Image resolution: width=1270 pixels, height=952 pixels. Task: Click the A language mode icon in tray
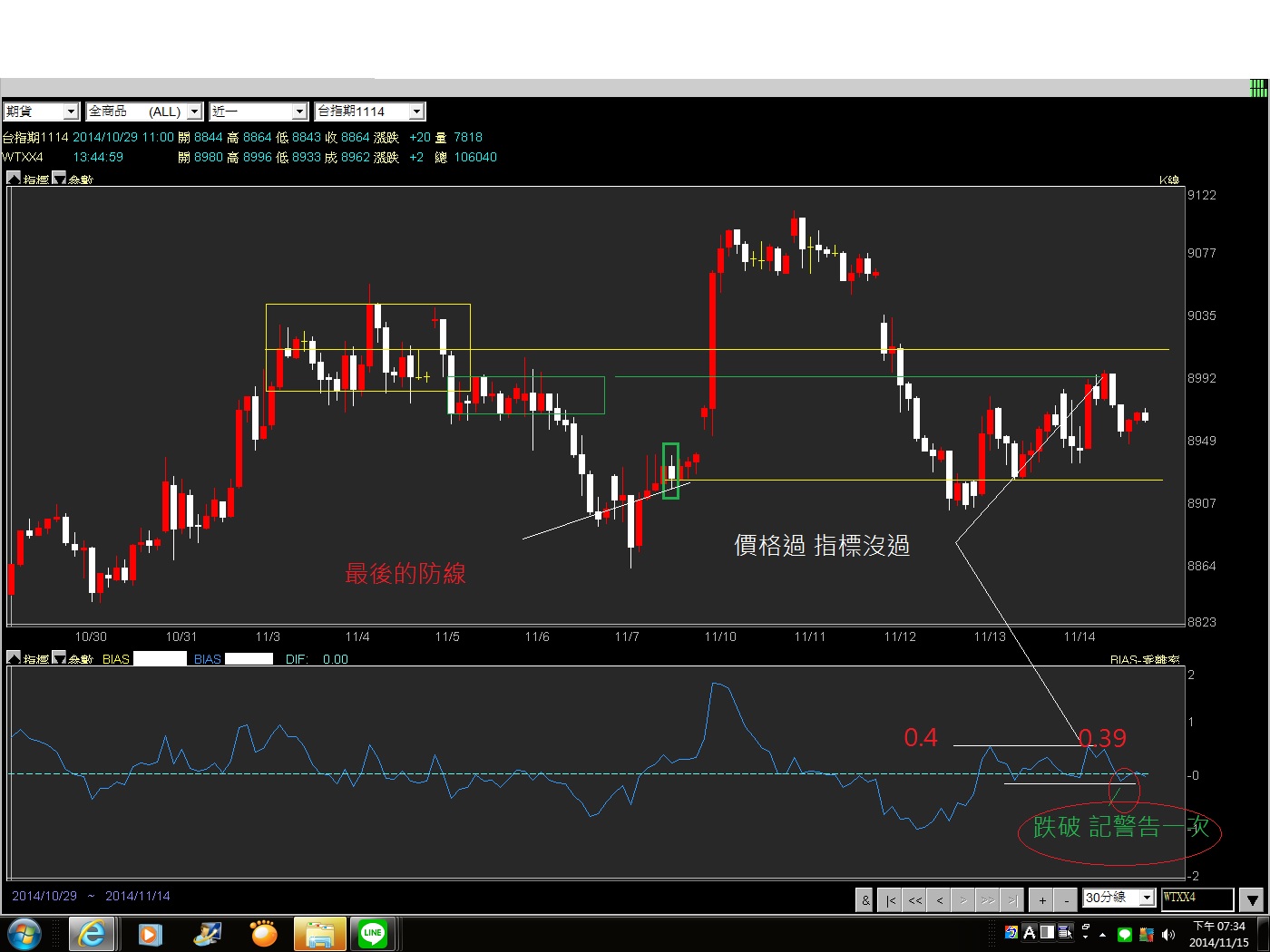(x=1030, y=932)
